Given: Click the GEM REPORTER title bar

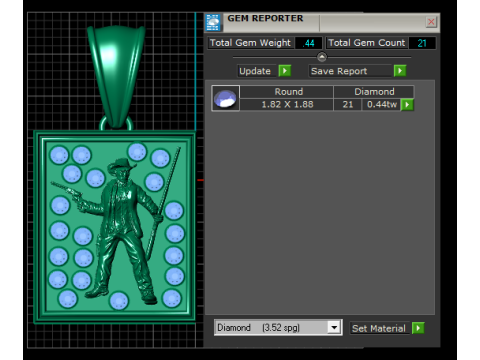Looking at the screenshot, I should pos(323,22).
